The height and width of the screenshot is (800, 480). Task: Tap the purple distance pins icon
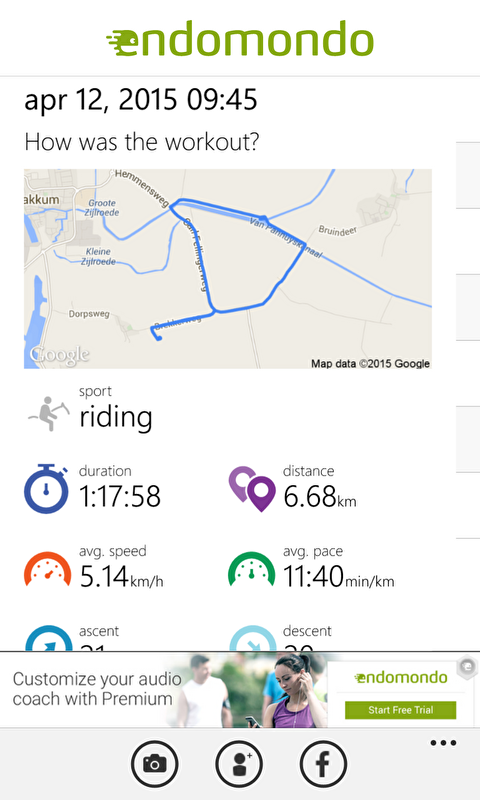[x=252, y=489]
